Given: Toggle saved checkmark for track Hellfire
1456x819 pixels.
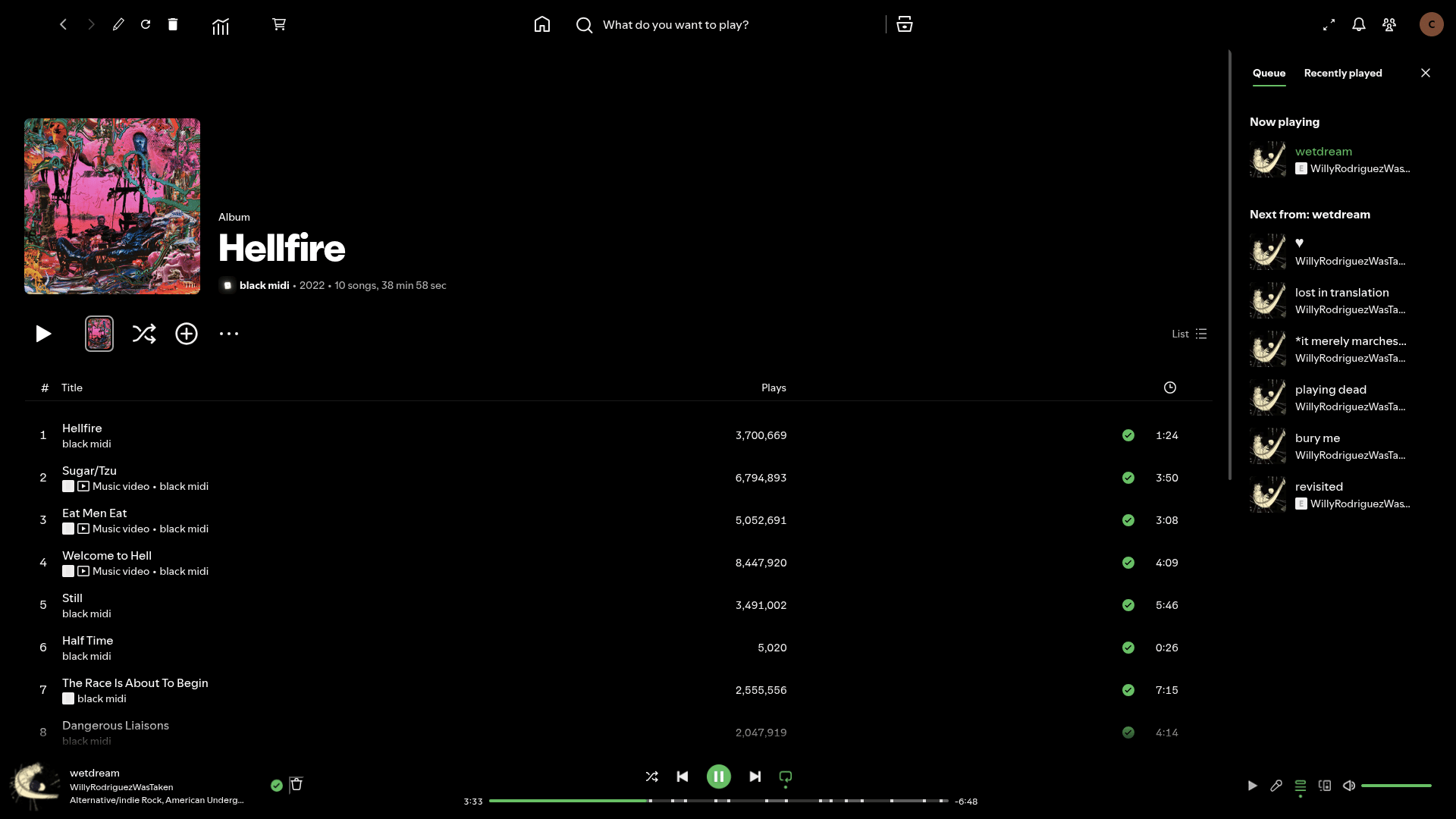Looking at the screenshot, I should point(1128,435).
